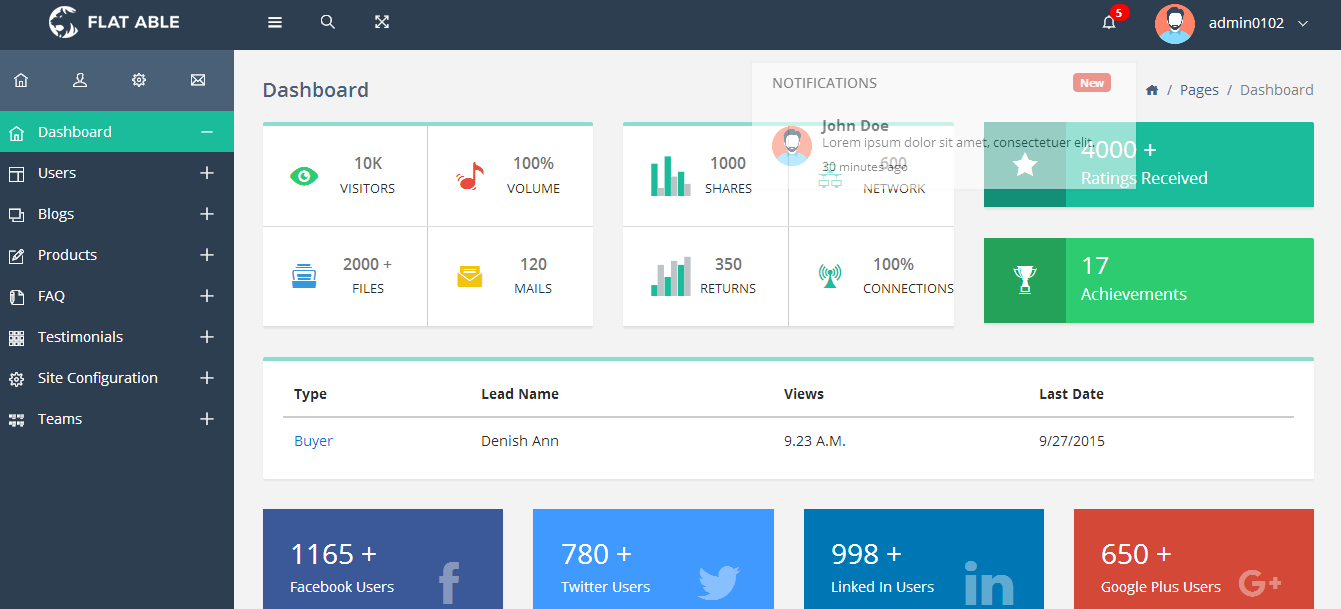This screenshot has width=1341, height=609.
Task: Collapse the Dashboard menu with minus sign
Action: point(207,132)
